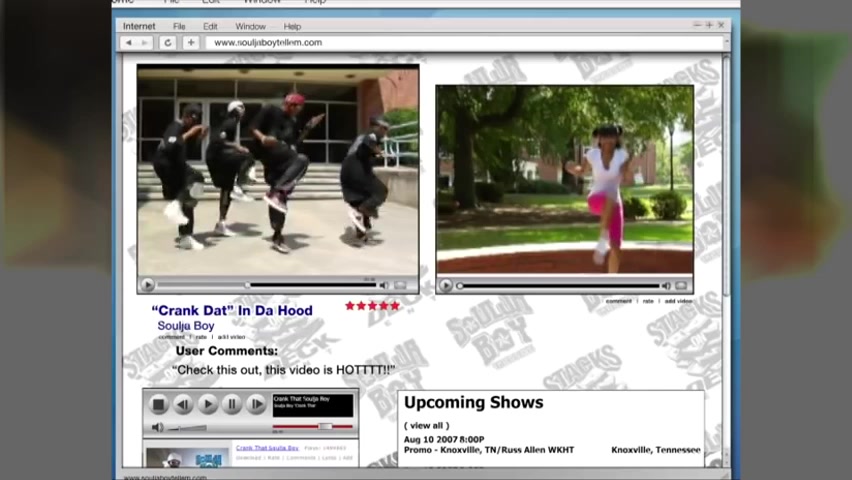Reload the page with the refresh button
The image size is (852, 480).
click(168, 42)
